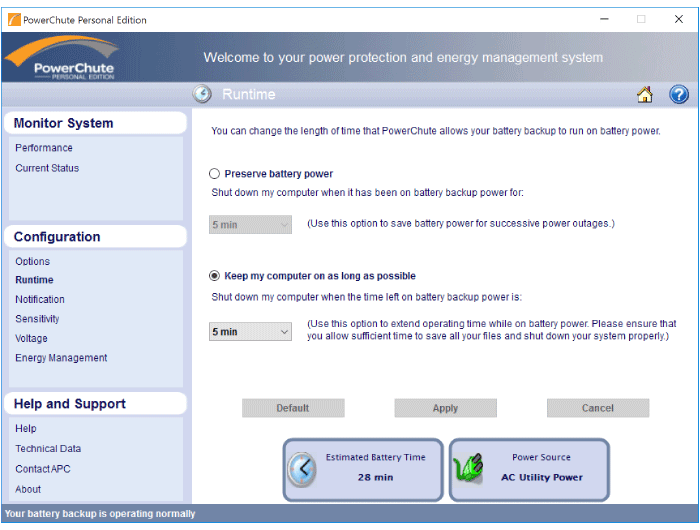The width and height of the screenshot is (700, 530).
Task: Open the Performance page in sidebar
Action: click(x=44, y=148)
